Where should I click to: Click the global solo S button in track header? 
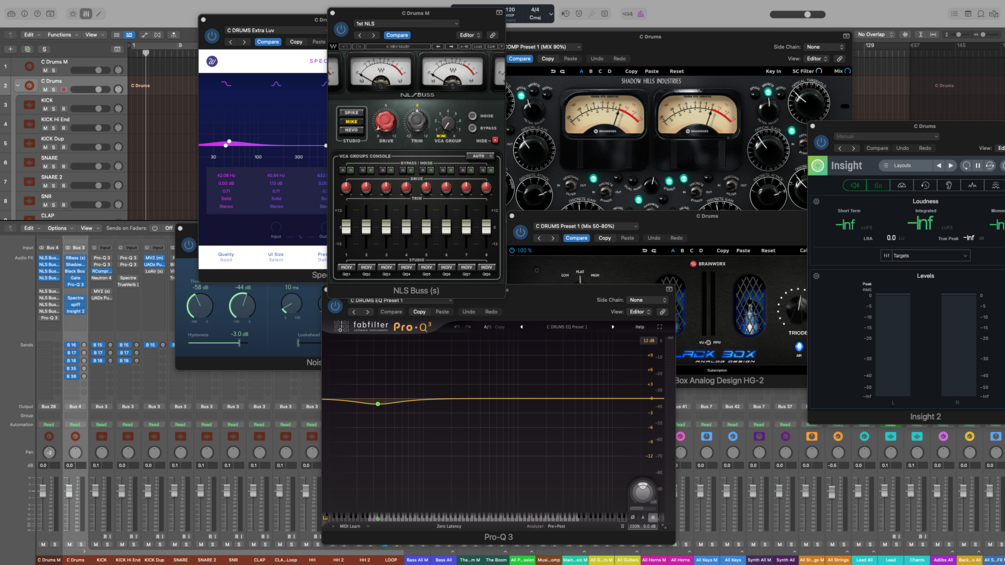[x=44, y=49]
